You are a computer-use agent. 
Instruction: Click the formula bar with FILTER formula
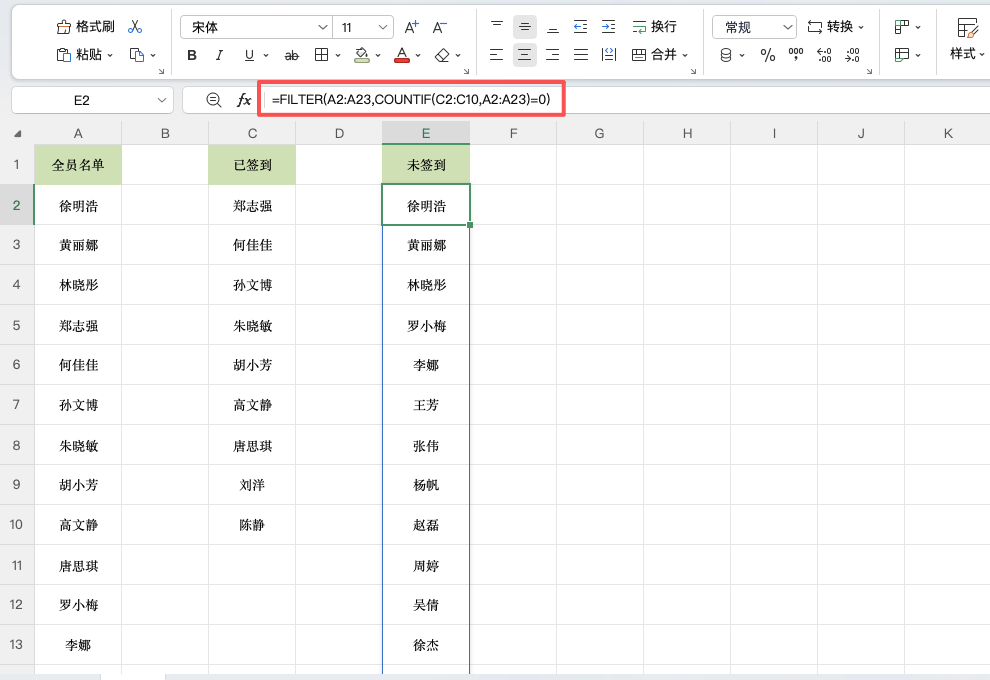click(x=411, y=99)
